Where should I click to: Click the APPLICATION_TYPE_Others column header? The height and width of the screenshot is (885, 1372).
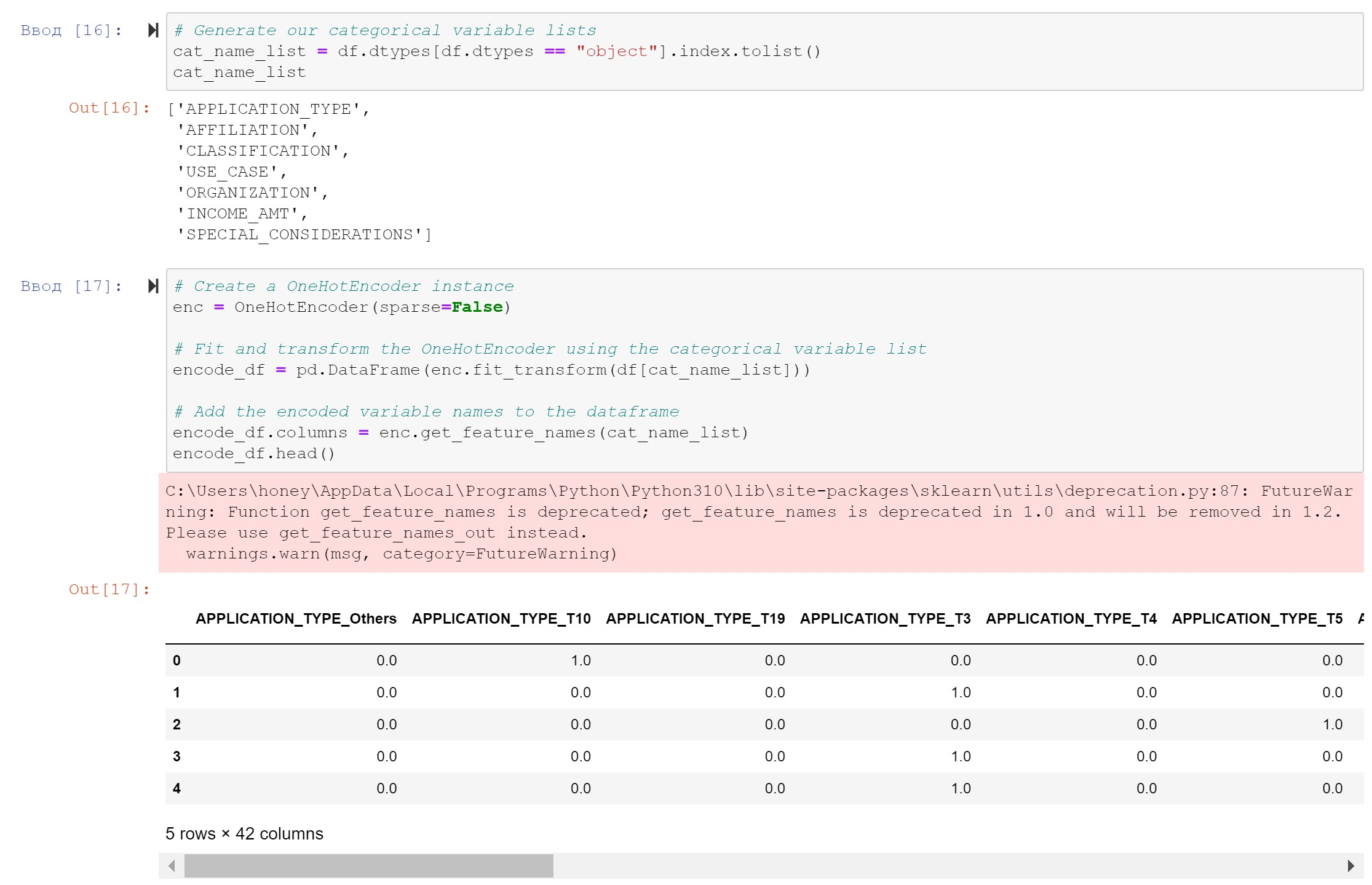(x=296, y=619)
